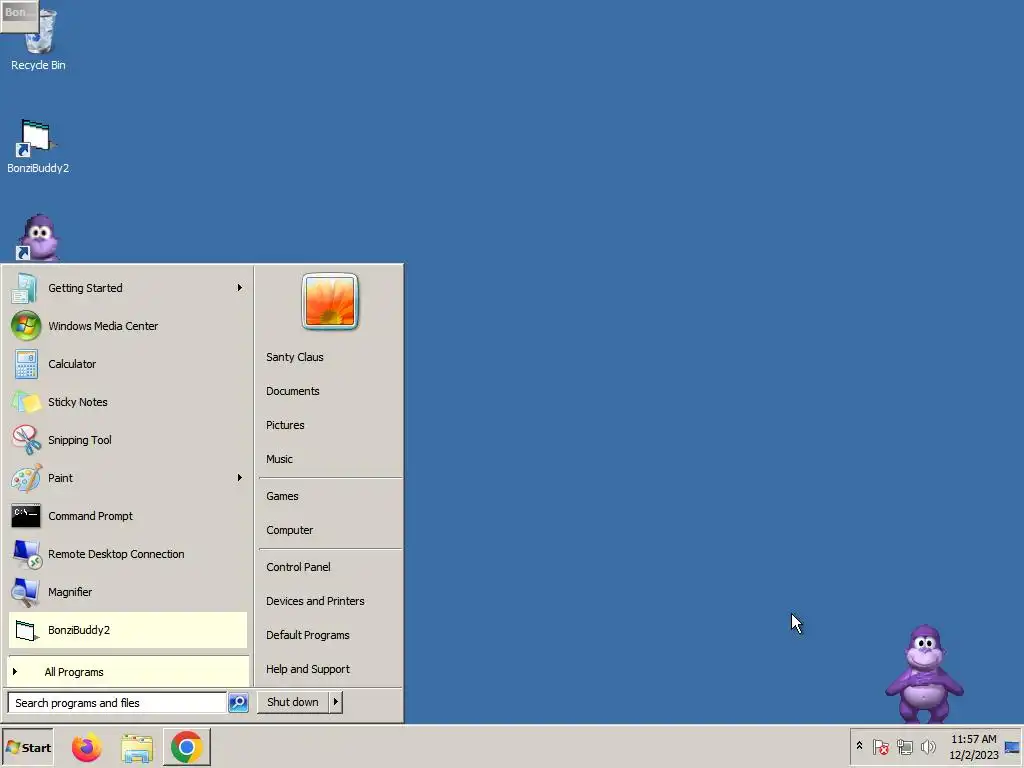Click the Bonzi gorilla character on desktop
The height and width of the screenshot is (768, 1024).
924,674
